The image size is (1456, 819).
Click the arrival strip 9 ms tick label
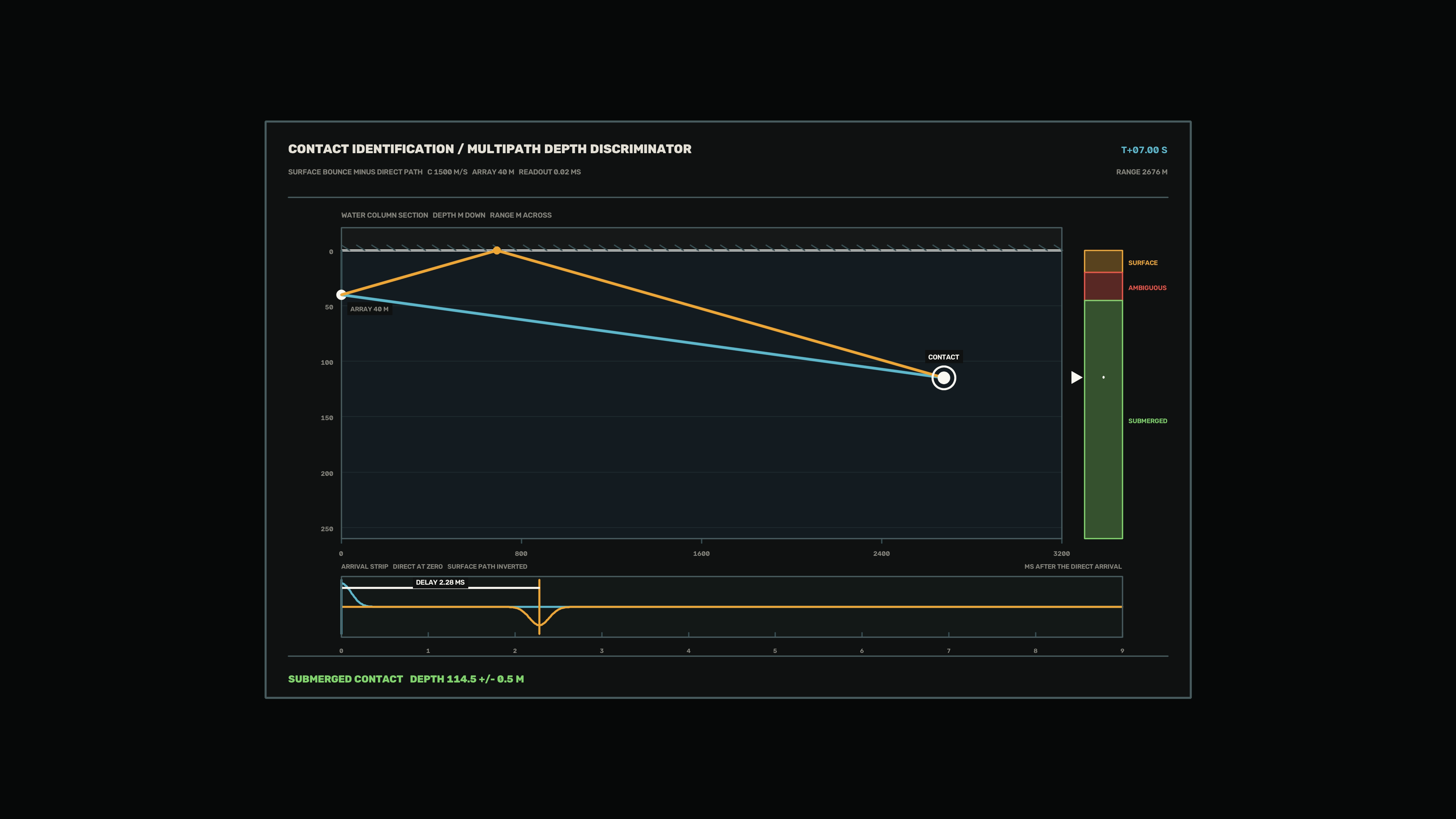[x=1122, y=651]
